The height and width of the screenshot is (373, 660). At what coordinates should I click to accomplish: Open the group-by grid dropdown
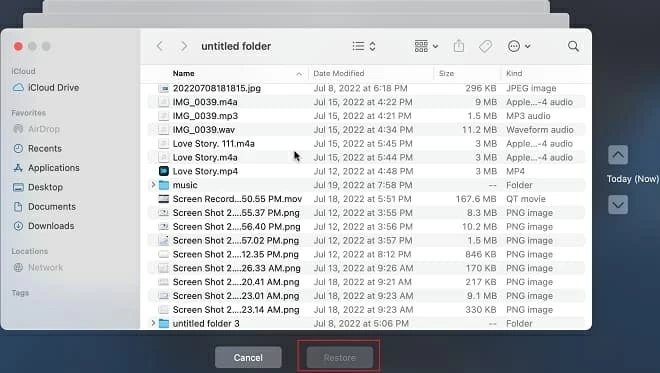pyautogui.click(x=426, y=46)
